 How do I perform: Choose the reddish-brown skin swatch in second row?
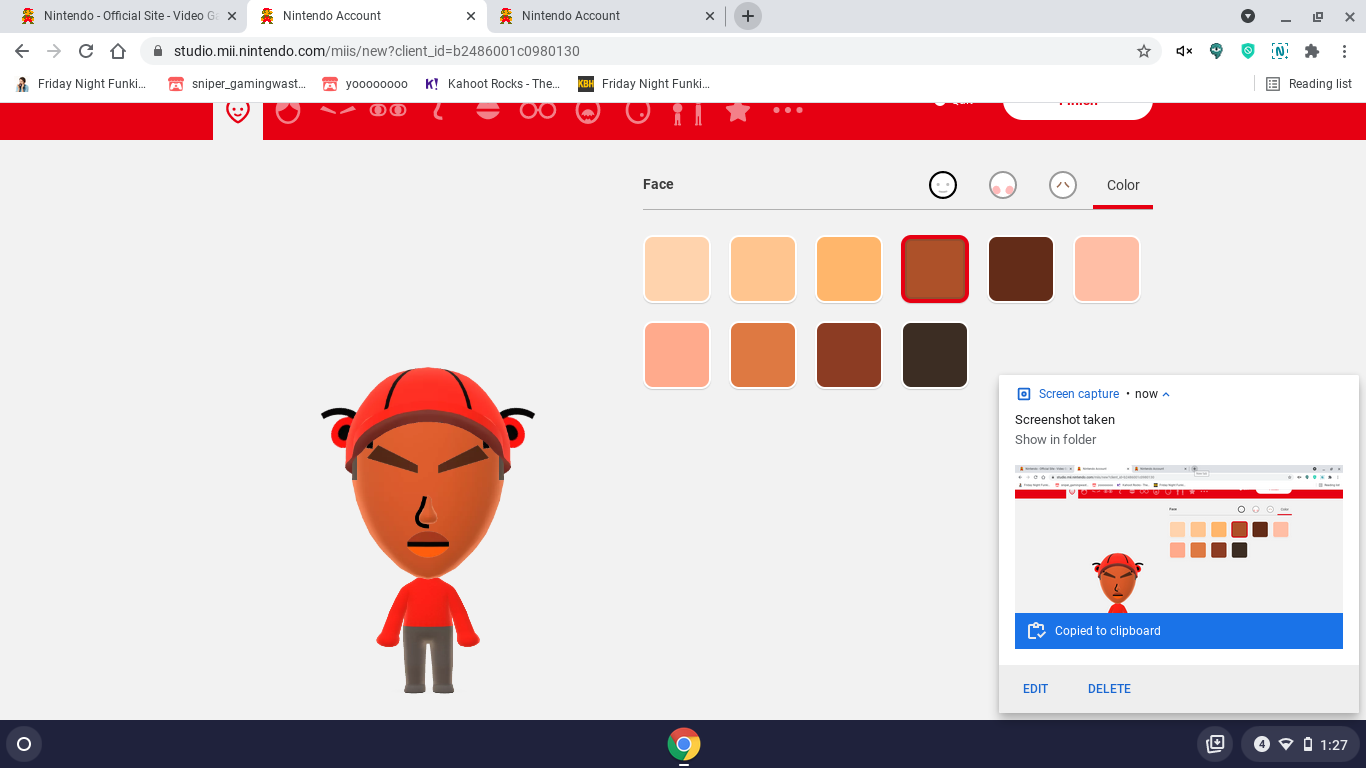(849, 355)
